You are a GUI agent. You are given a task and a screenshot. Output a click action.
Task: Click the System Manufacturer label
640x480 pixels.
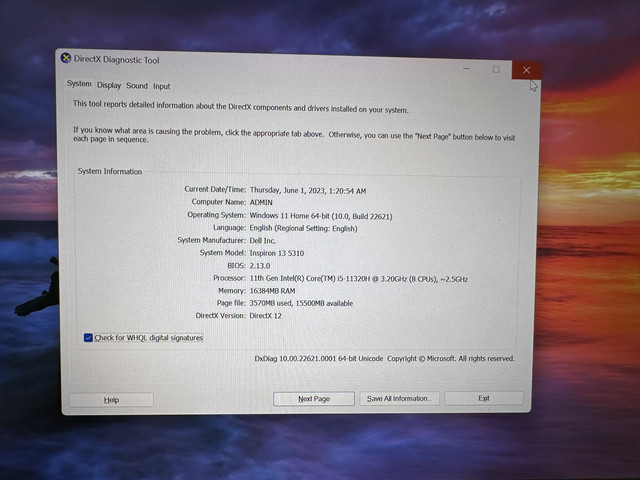211,240
